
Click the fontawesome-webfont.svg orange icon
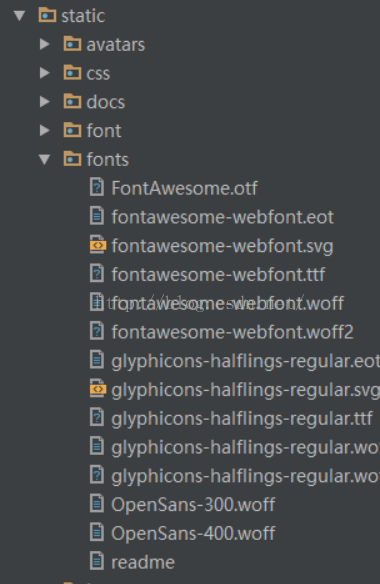(x=98, y=245)
